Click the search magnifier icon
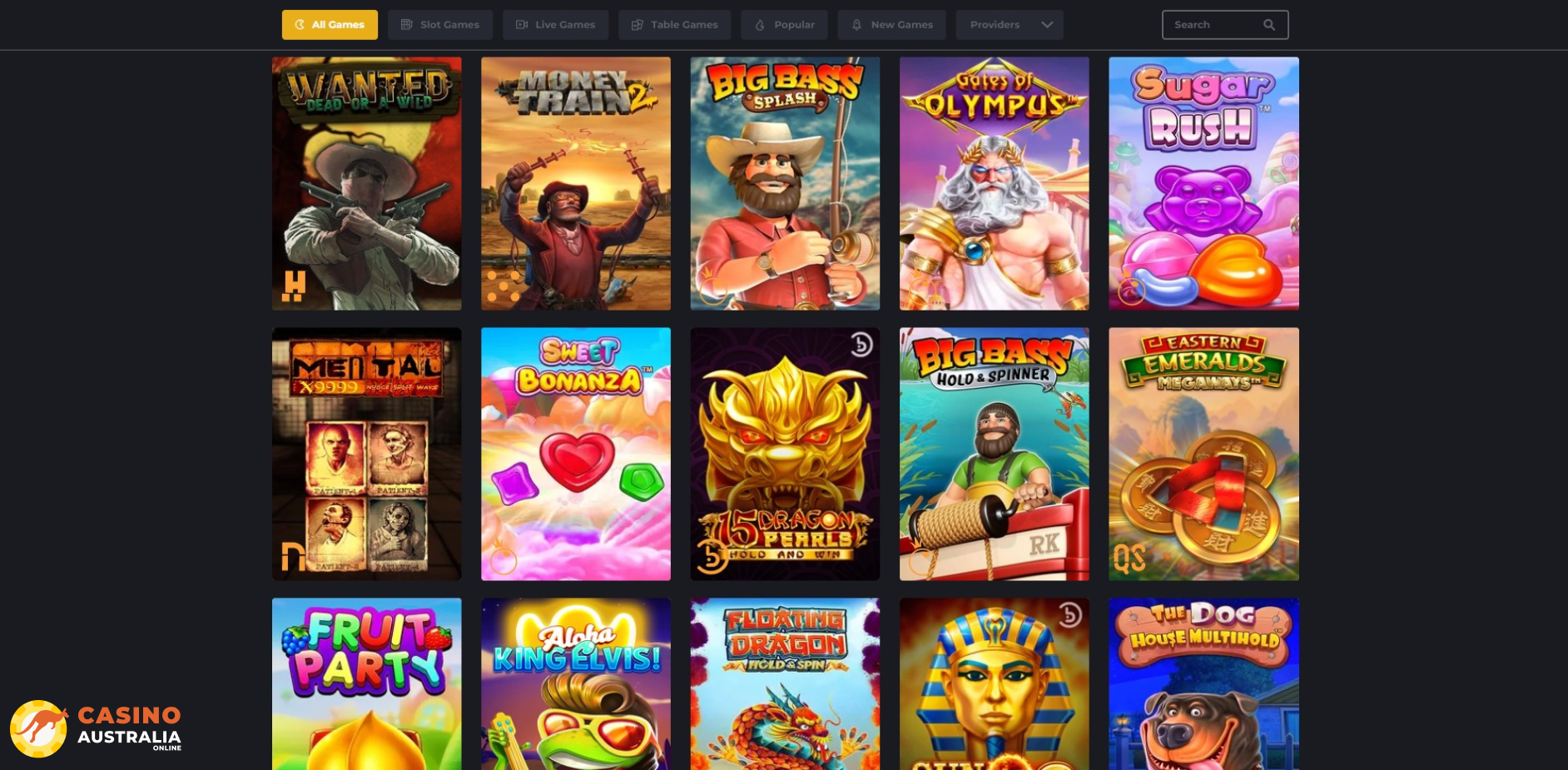 pos(1268,25)
